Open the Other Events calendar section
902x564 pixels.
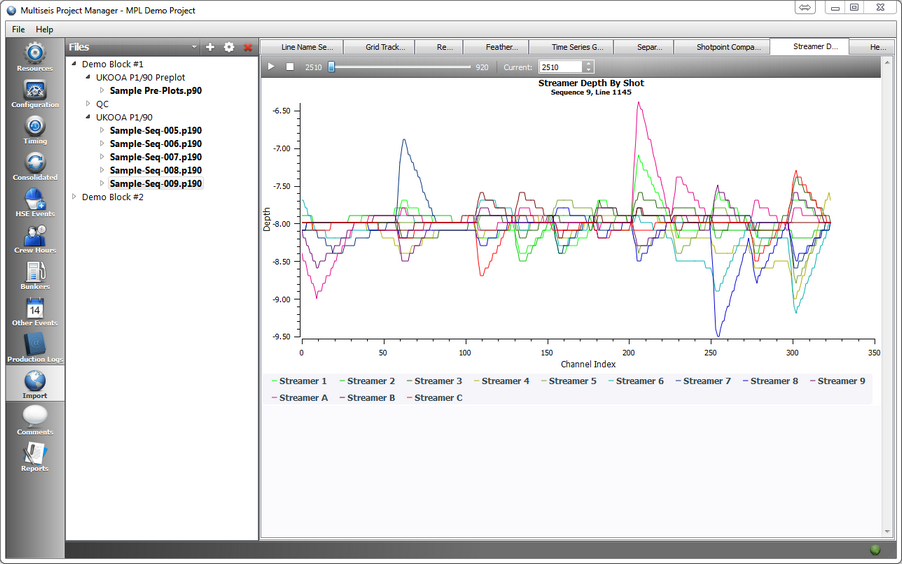[x=35, y=311]
